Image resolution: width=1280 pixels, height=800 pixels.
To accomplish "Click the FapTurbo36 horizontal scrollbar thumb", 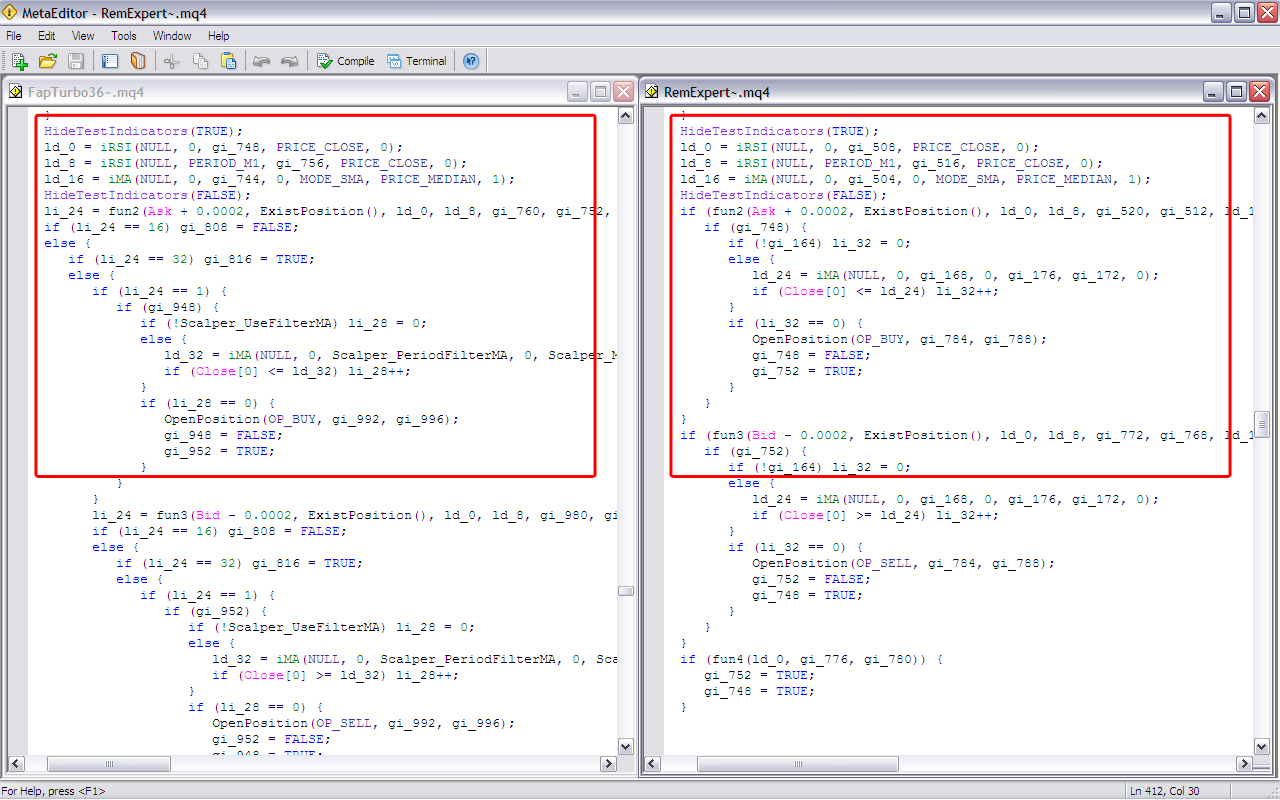I will click(x=108, y=764).
